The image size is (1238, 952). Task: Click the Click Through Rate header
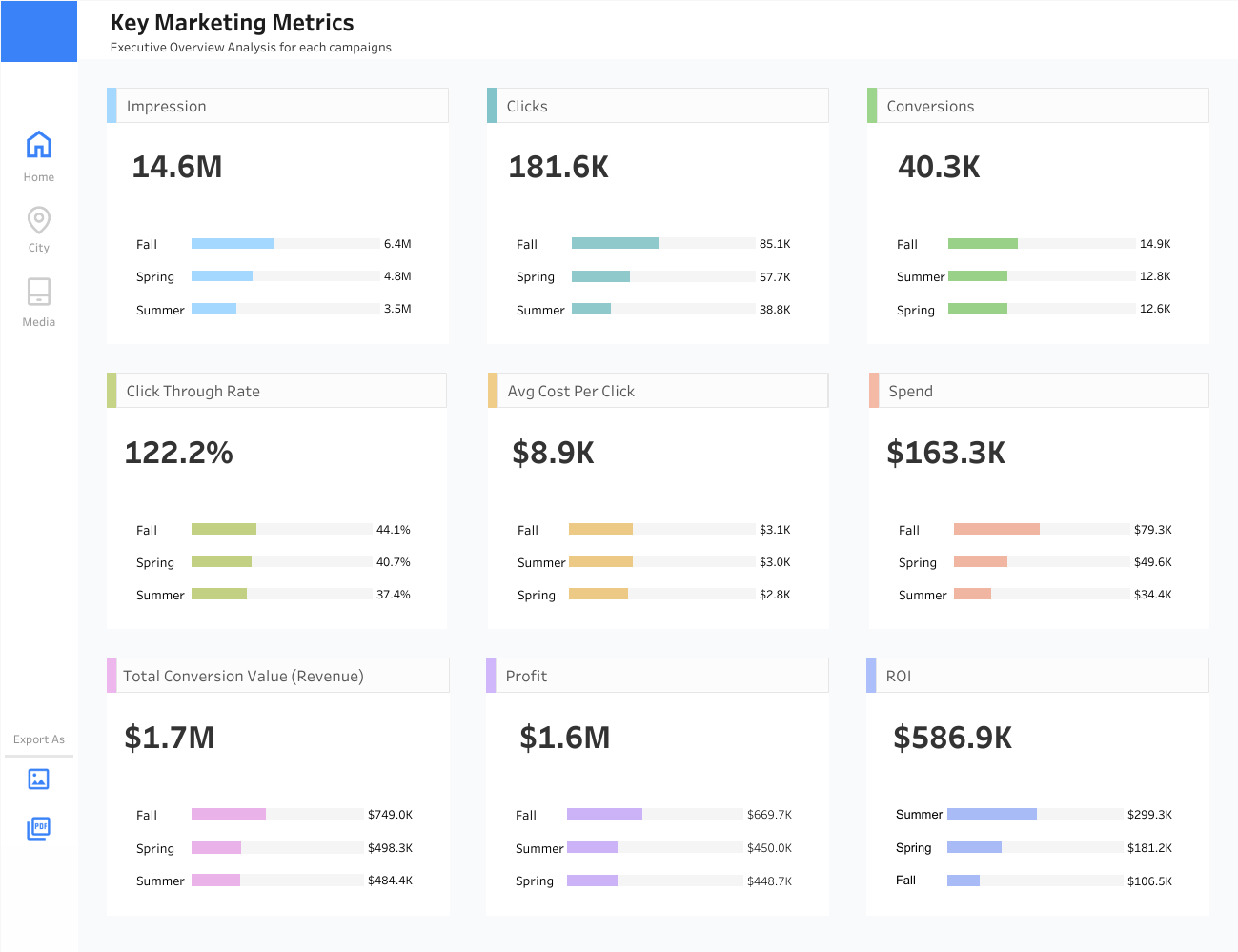coord(276,391)
